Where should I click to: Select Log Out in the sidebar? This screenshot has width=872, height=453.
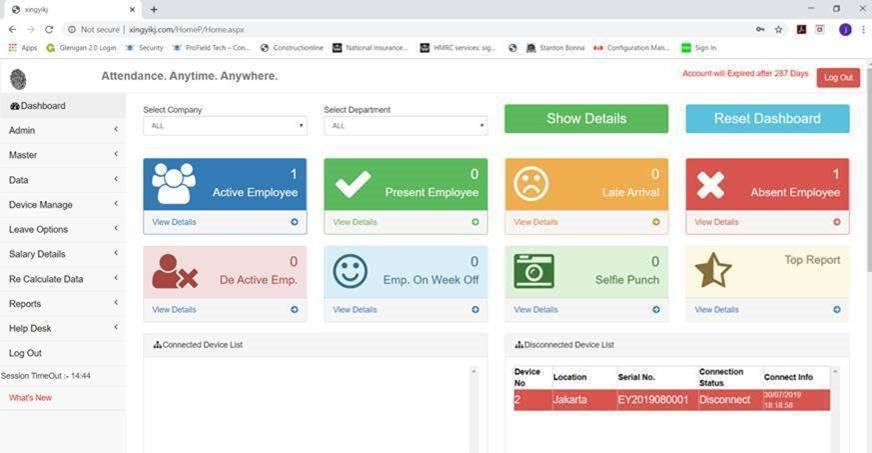click(25, 353)
